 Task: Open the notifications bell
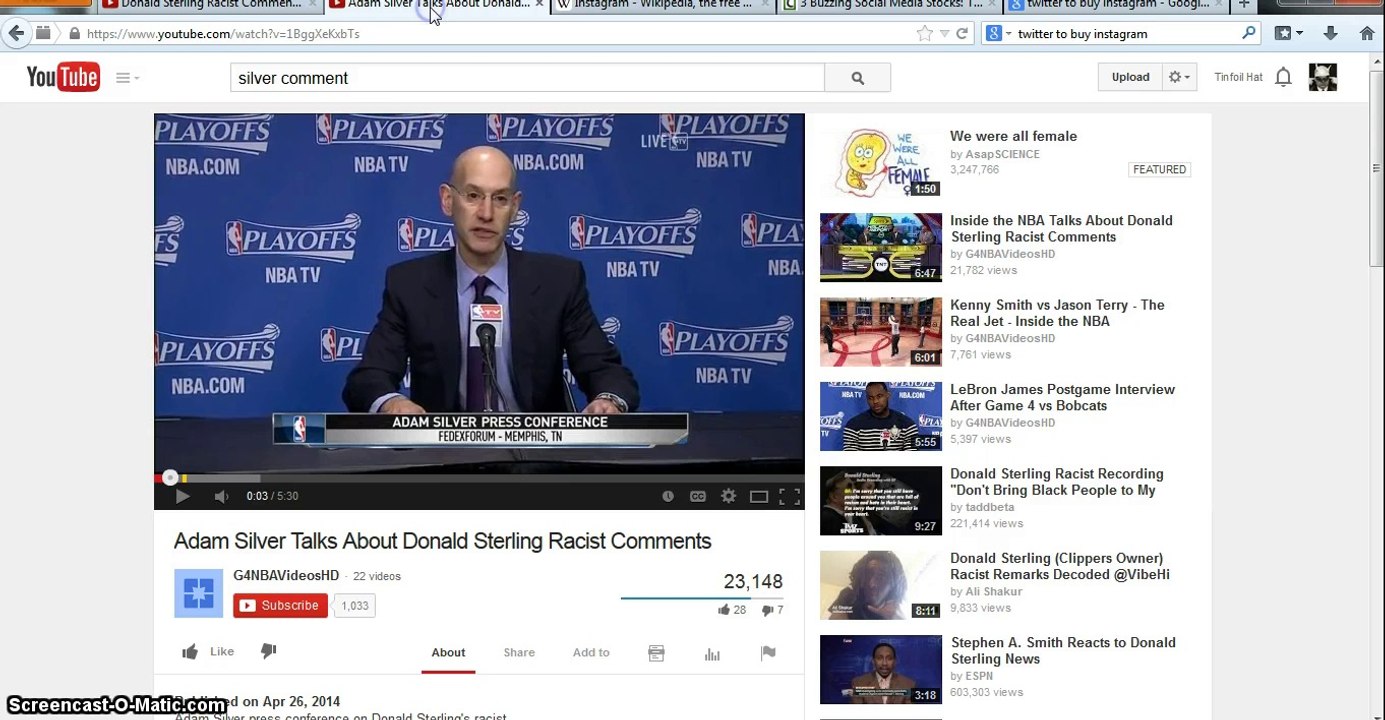1283,77
